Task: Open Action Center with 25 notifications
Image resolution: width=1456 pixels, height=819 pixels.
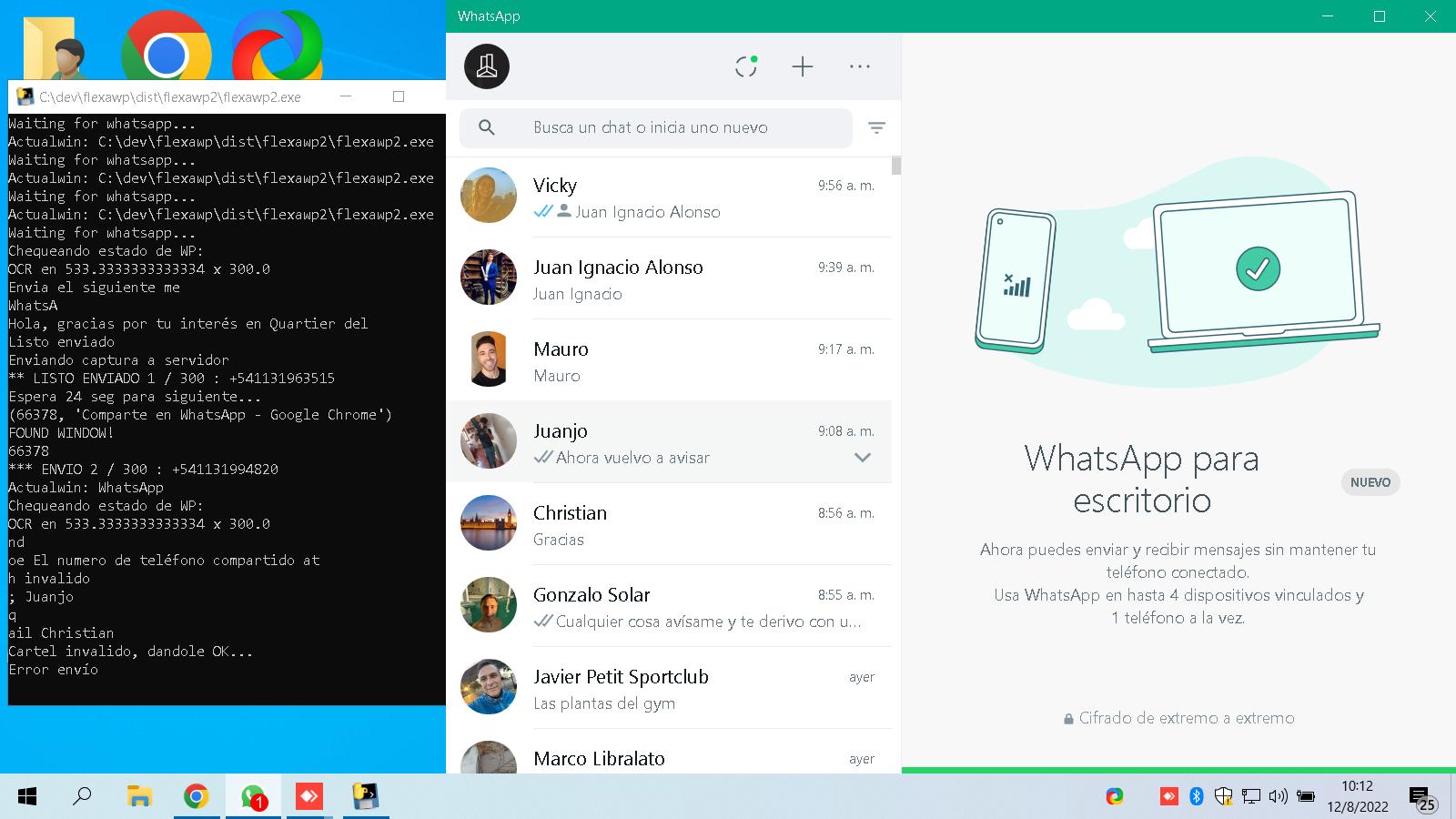Action: [1422, 798]
